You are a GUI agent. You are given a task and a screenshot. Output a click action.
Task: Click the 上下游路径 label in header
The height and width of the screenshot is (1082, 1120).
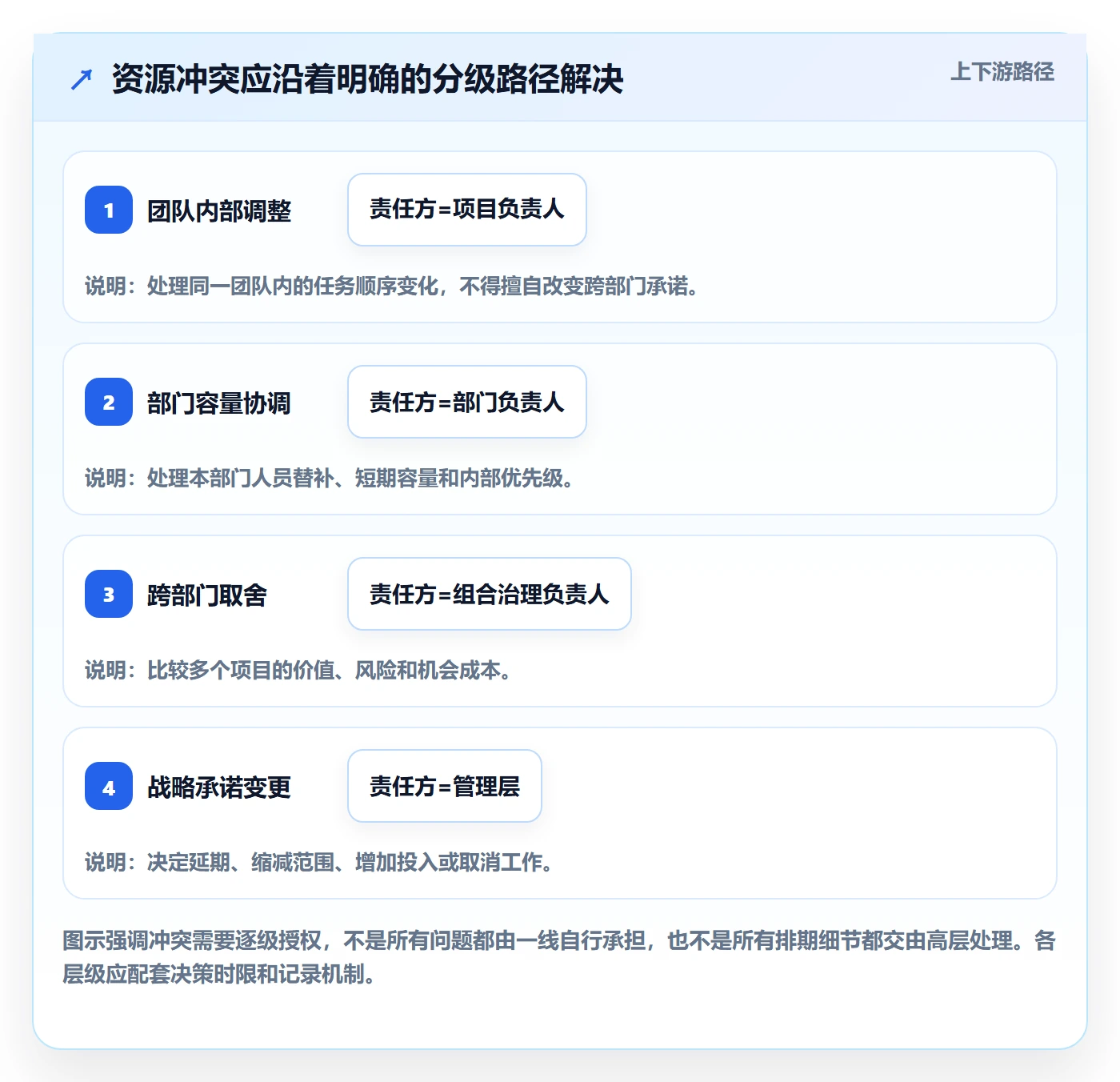tap(1002, 72)
